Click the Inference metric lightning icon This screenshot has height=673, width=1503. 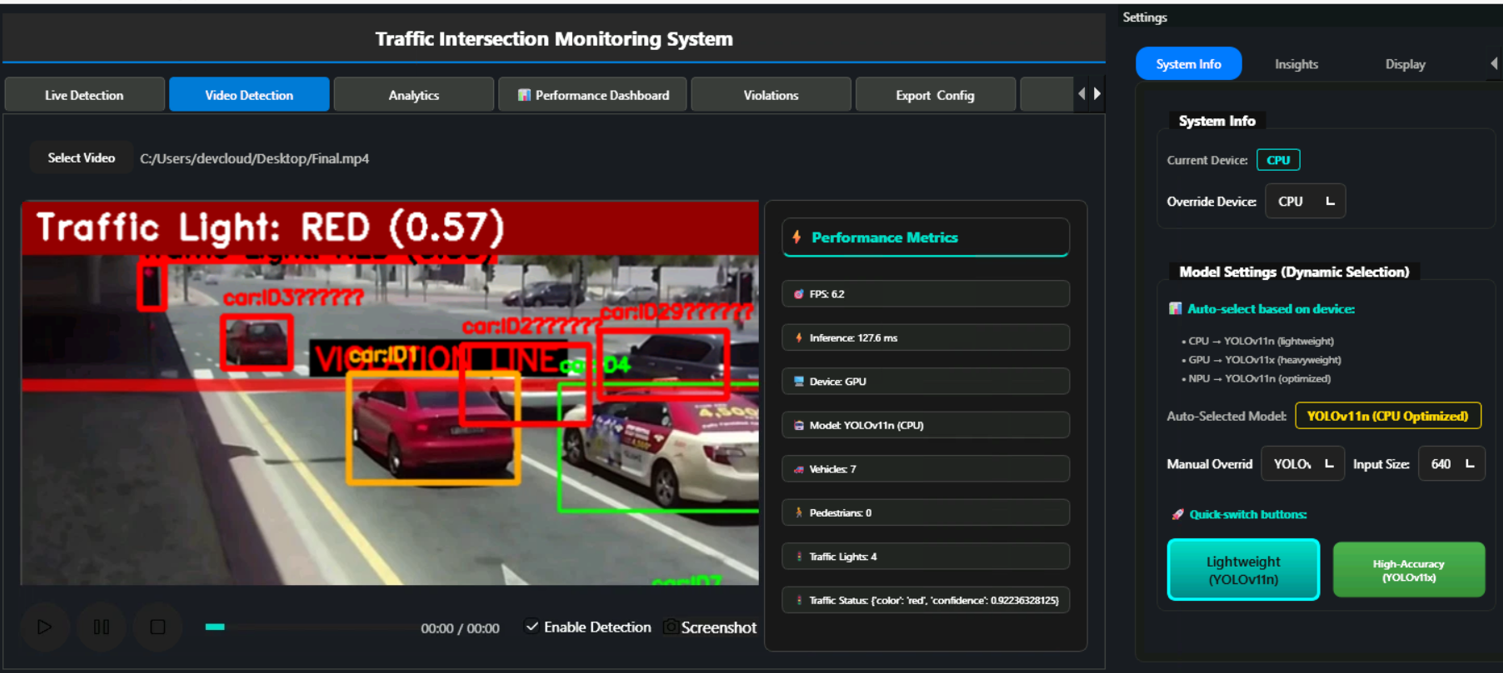pyautogui.click(x=798, y=338)
